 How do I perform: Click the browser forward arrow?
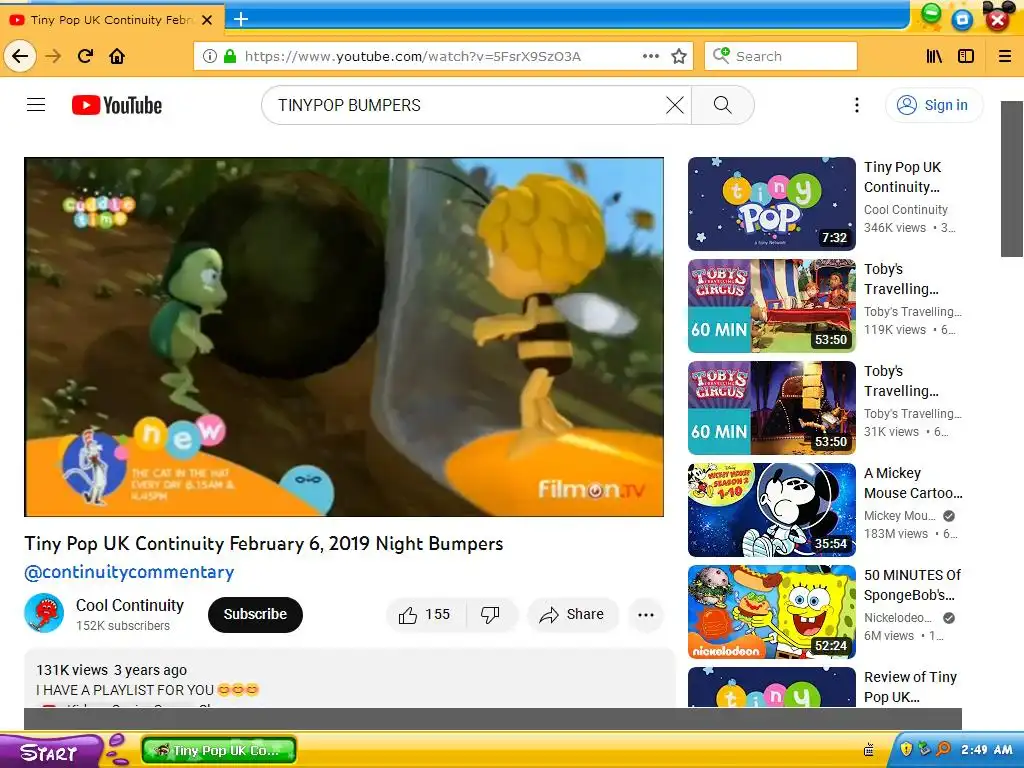tap(54, 56)
